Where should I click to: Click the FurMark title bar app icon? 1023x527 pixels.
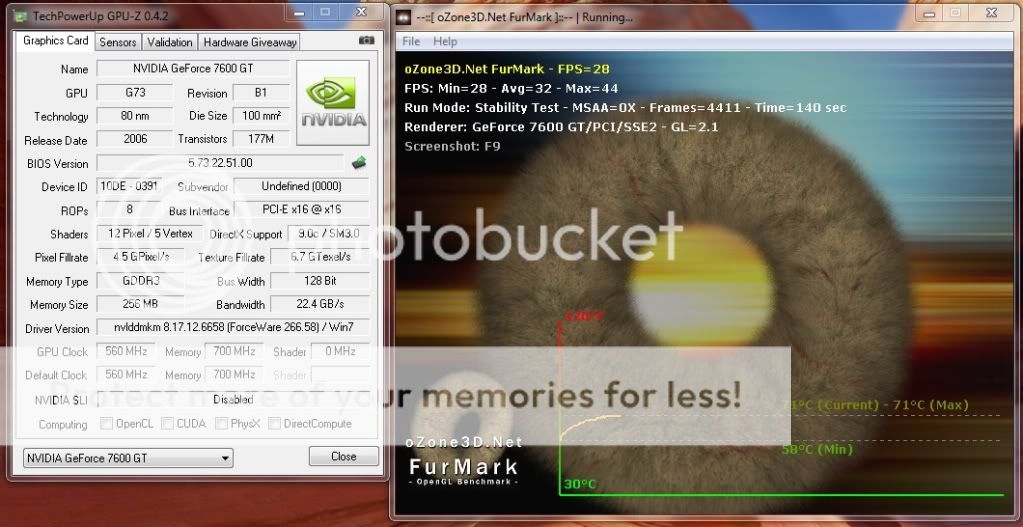(x=404, y=18)
